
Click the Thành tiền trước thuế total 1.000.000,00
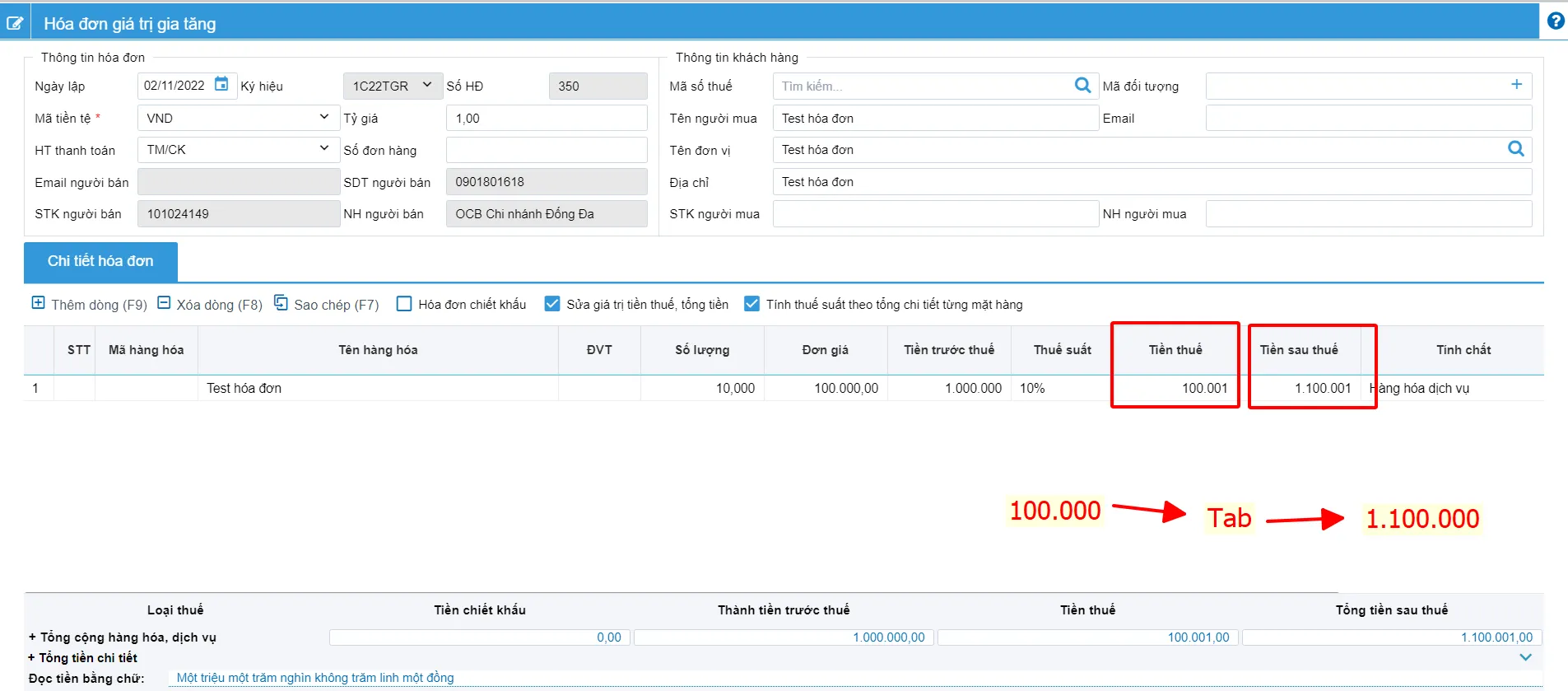click(784, 637)
